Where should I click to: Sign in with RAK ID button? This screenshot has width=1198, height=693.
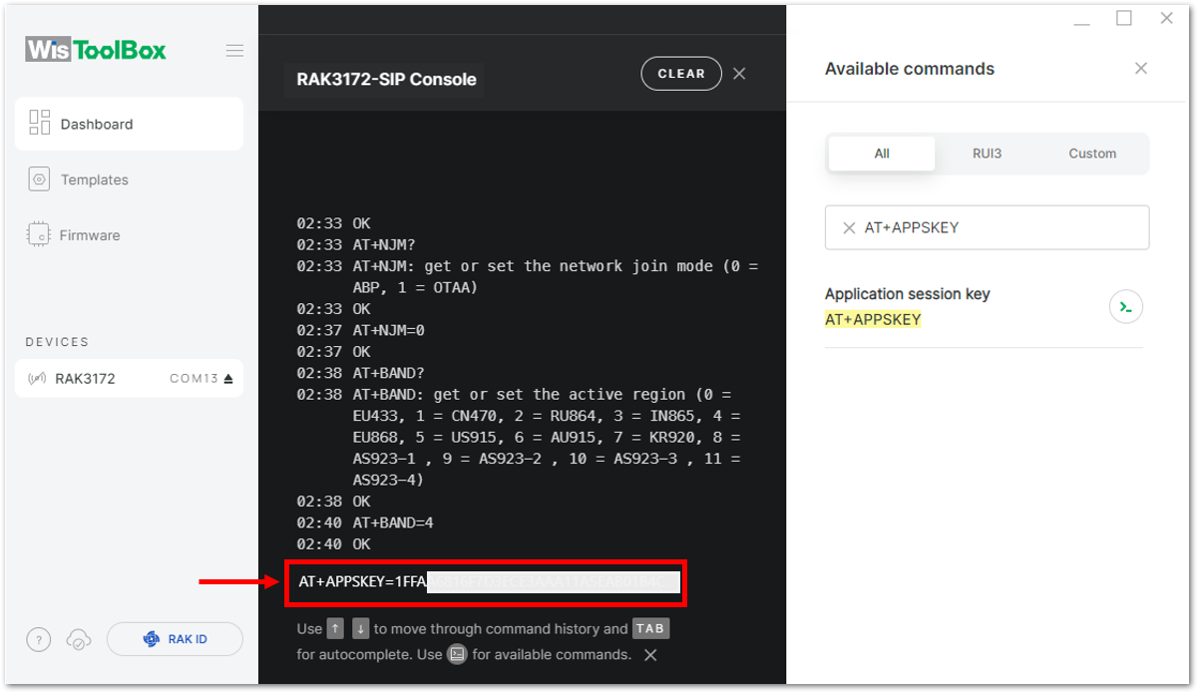coord(175,639)
